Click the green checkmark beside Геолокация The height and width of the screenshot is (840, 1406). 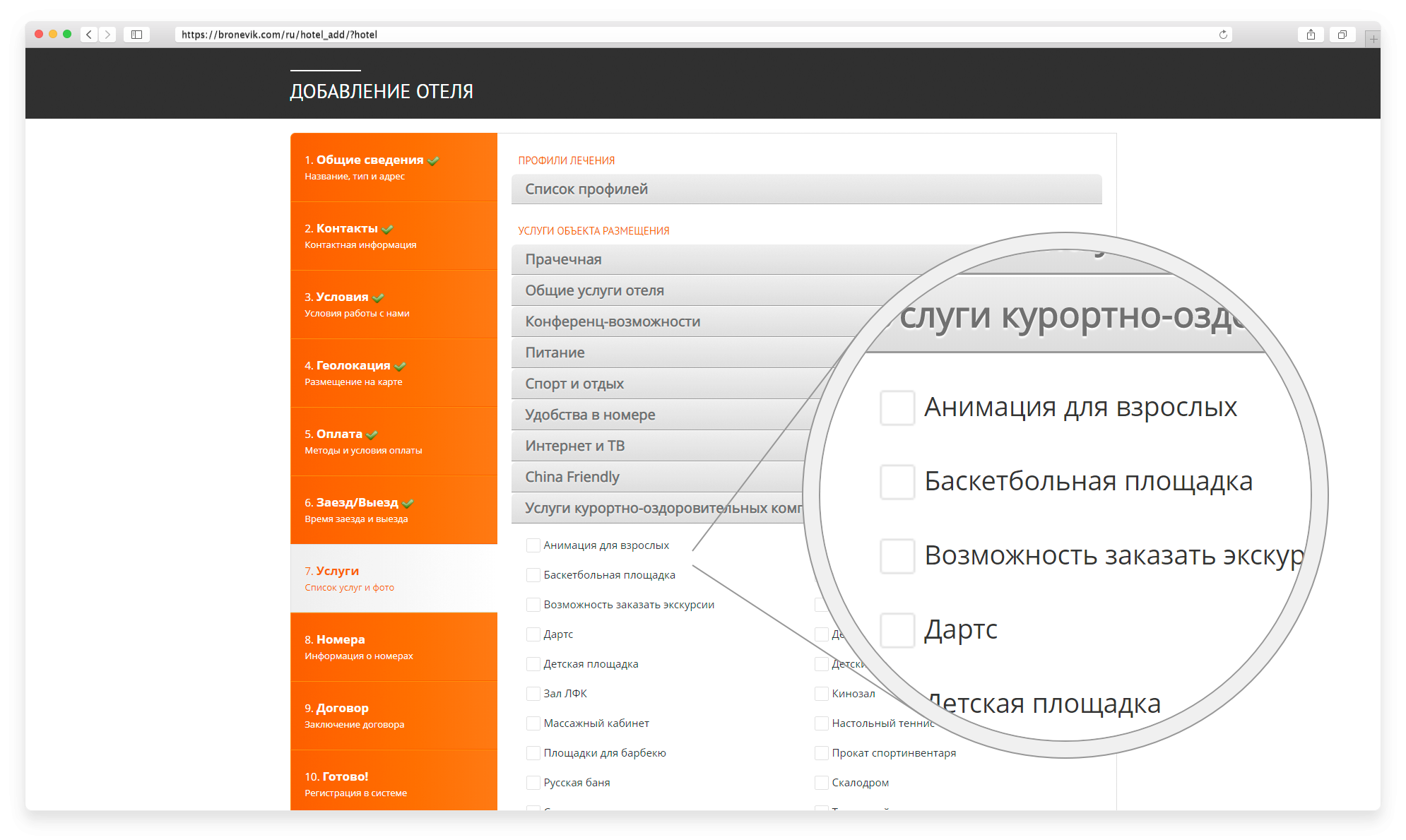coord(400,366)
